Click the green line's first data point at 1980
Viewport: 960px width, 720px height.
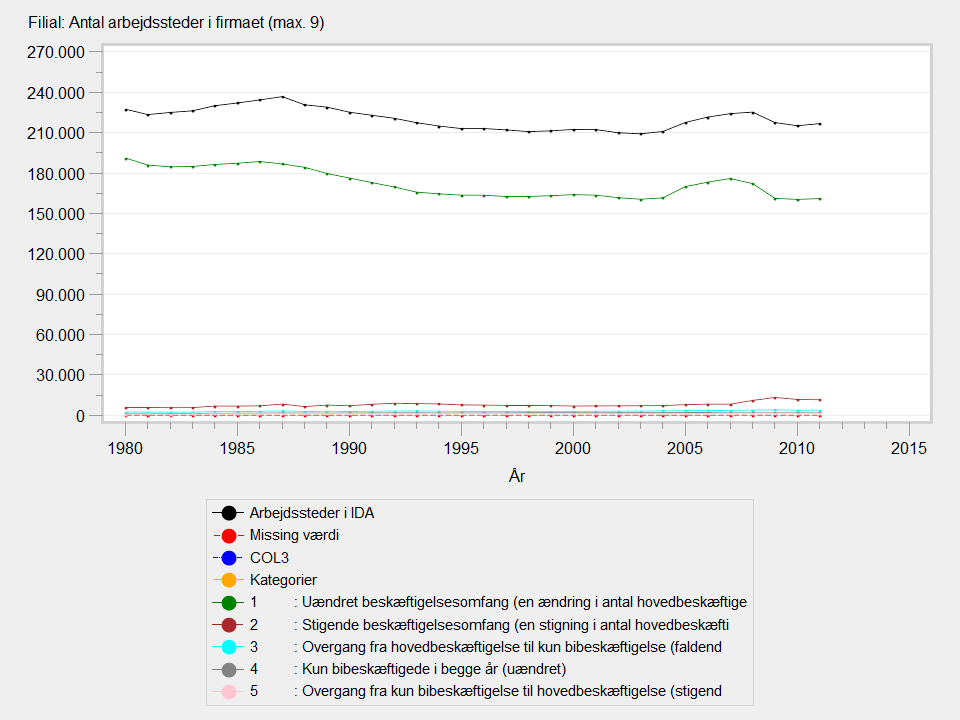coord(126,159)
